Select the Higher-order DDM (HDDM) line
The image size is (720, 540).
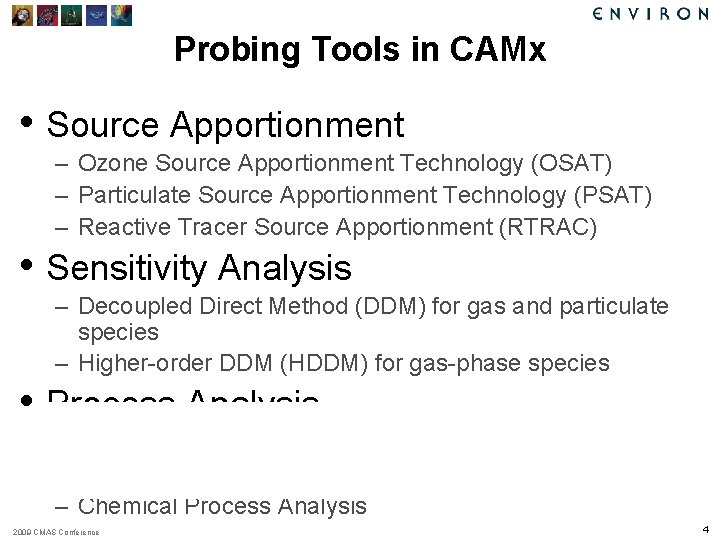(344, 363)
